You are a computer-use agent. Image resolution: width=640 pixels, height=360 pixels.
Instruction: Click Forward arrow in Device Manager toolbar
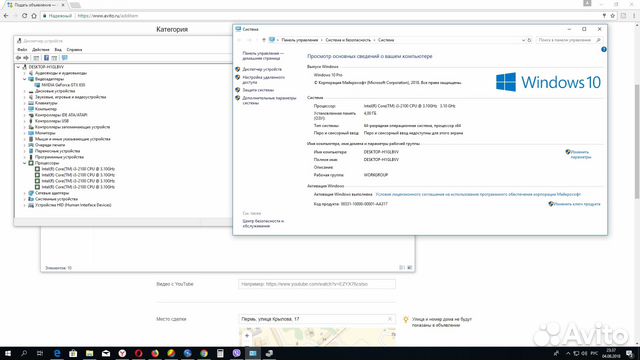pos(26,58)
